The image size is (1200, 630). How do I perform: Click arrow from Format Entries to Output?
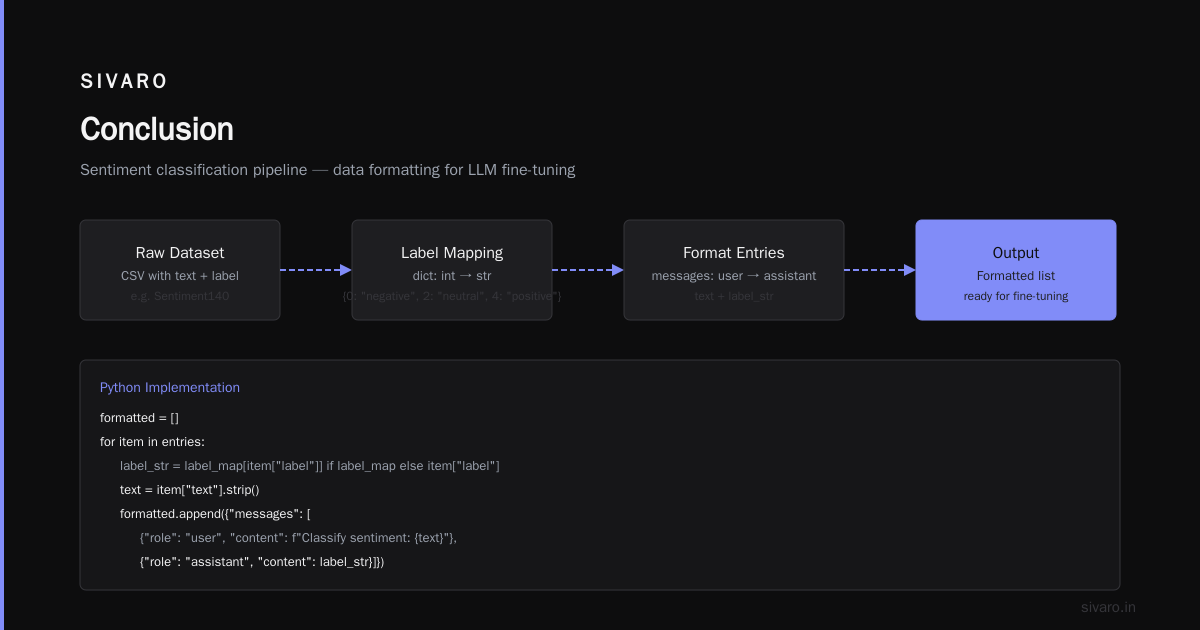880,270
